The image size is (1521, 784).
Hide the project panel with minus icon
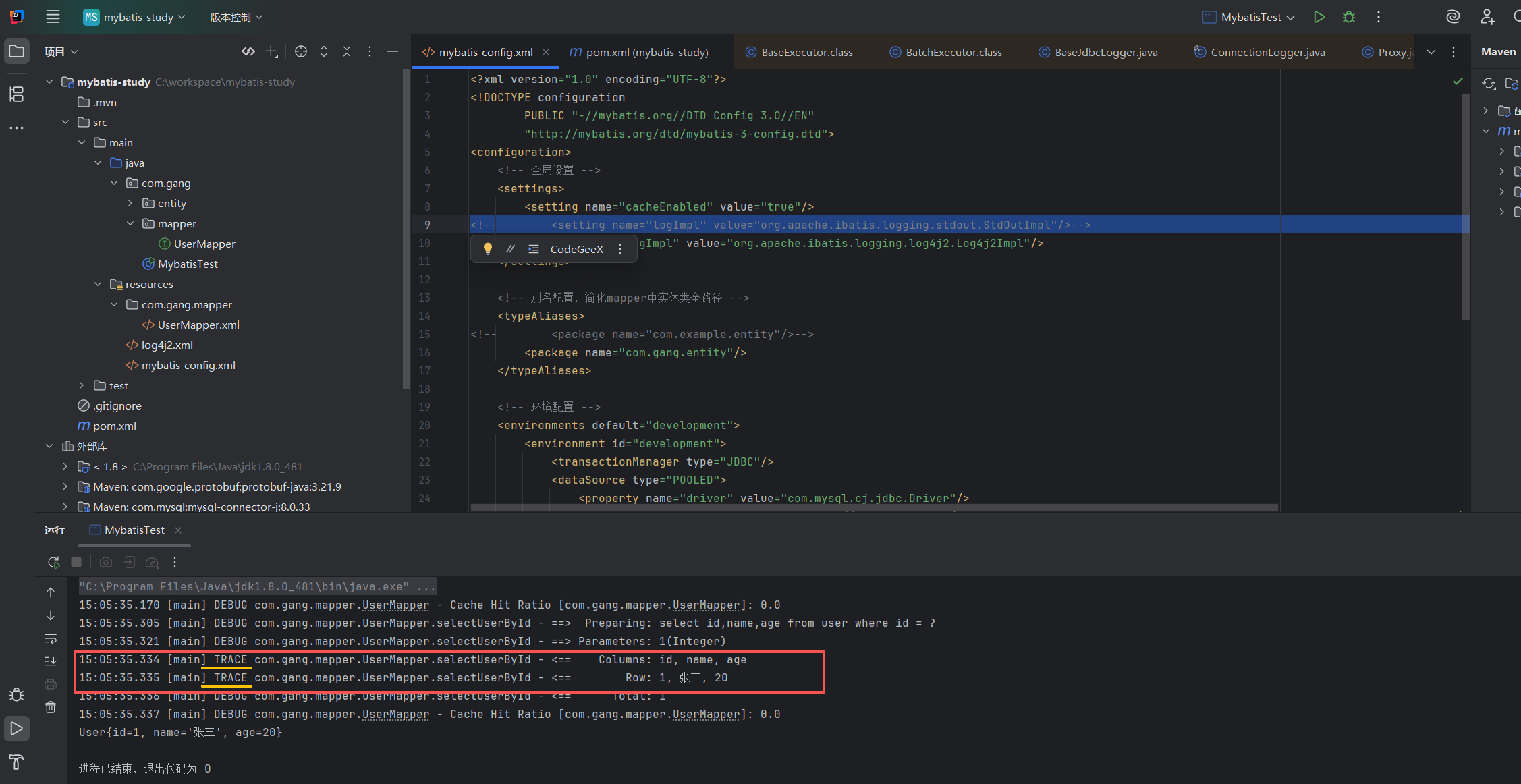[x=392, y=51]
